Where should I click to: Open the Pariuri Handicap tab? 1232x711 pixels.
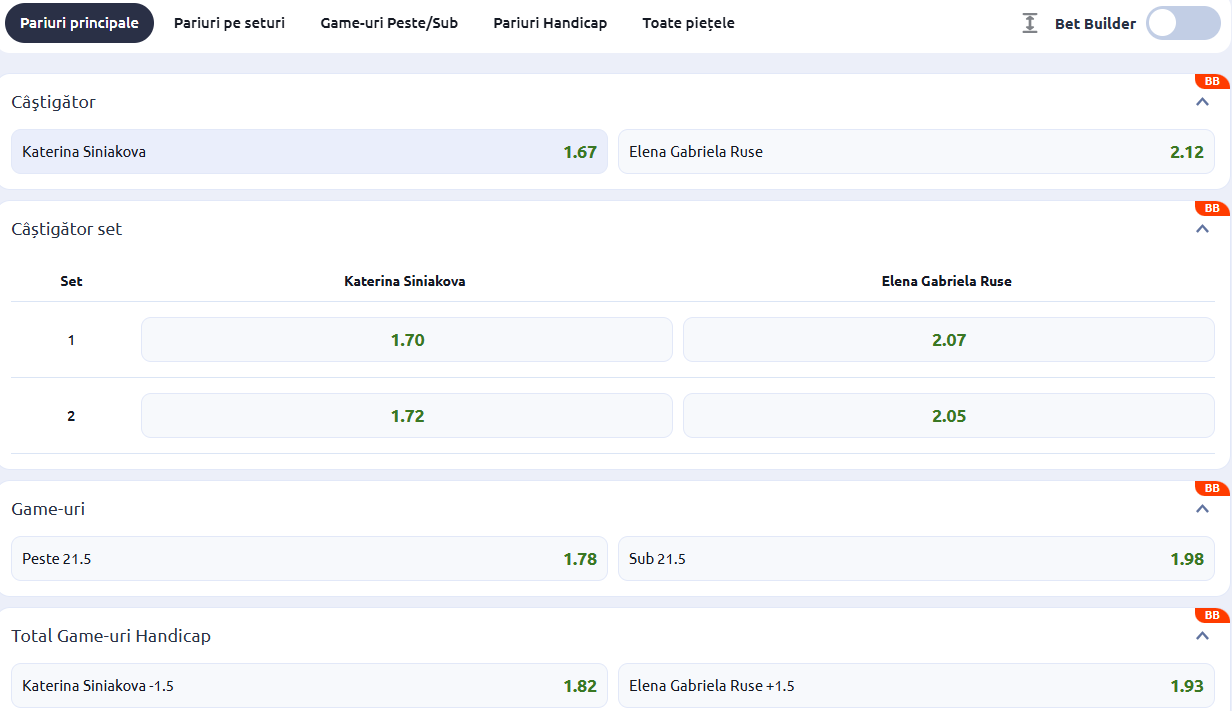[x=550, y=23]
